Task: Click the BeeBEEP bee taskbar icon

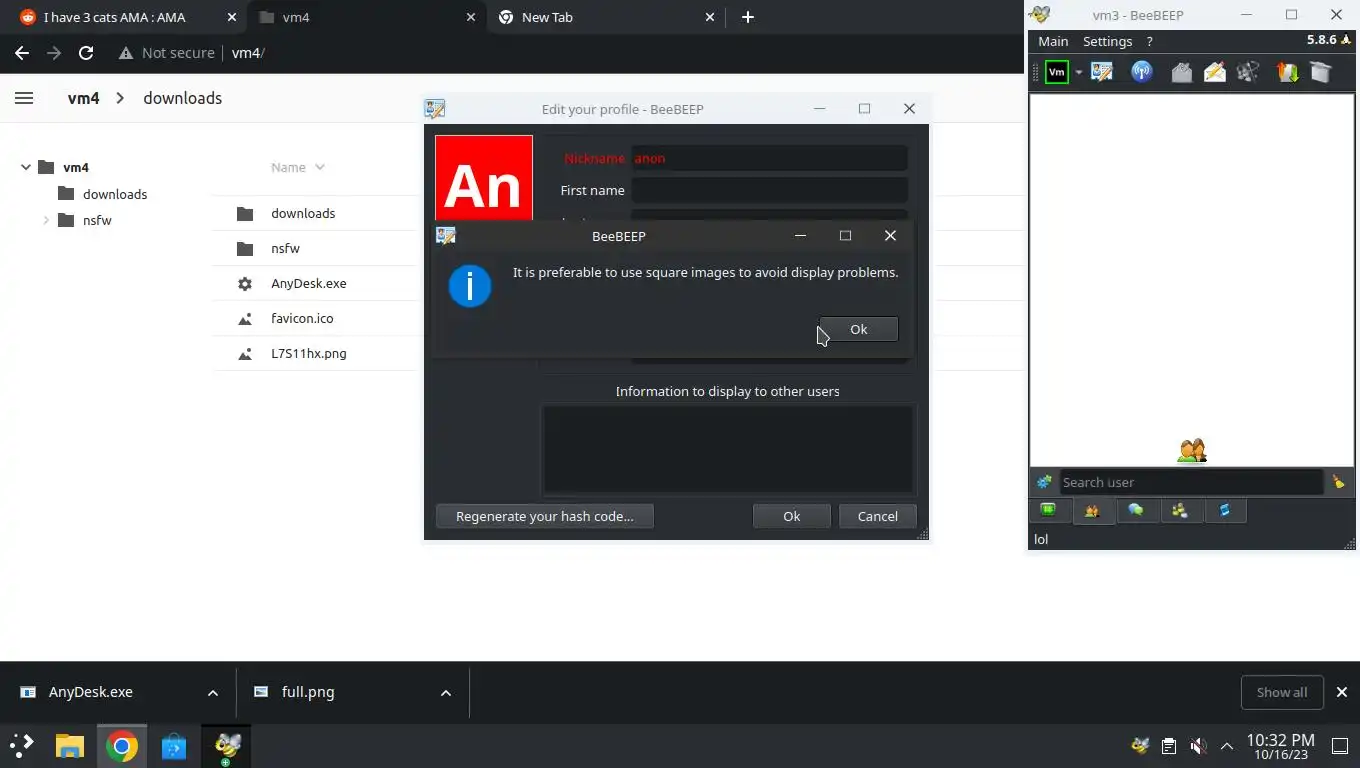Action: [x=227, y=746]
